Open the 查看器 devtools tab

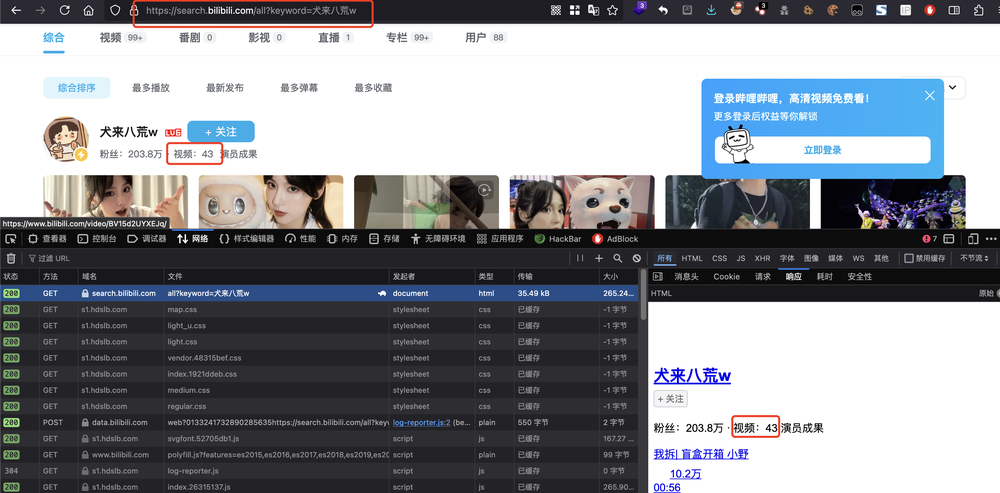pyautogui.click(x=47, y=239)
